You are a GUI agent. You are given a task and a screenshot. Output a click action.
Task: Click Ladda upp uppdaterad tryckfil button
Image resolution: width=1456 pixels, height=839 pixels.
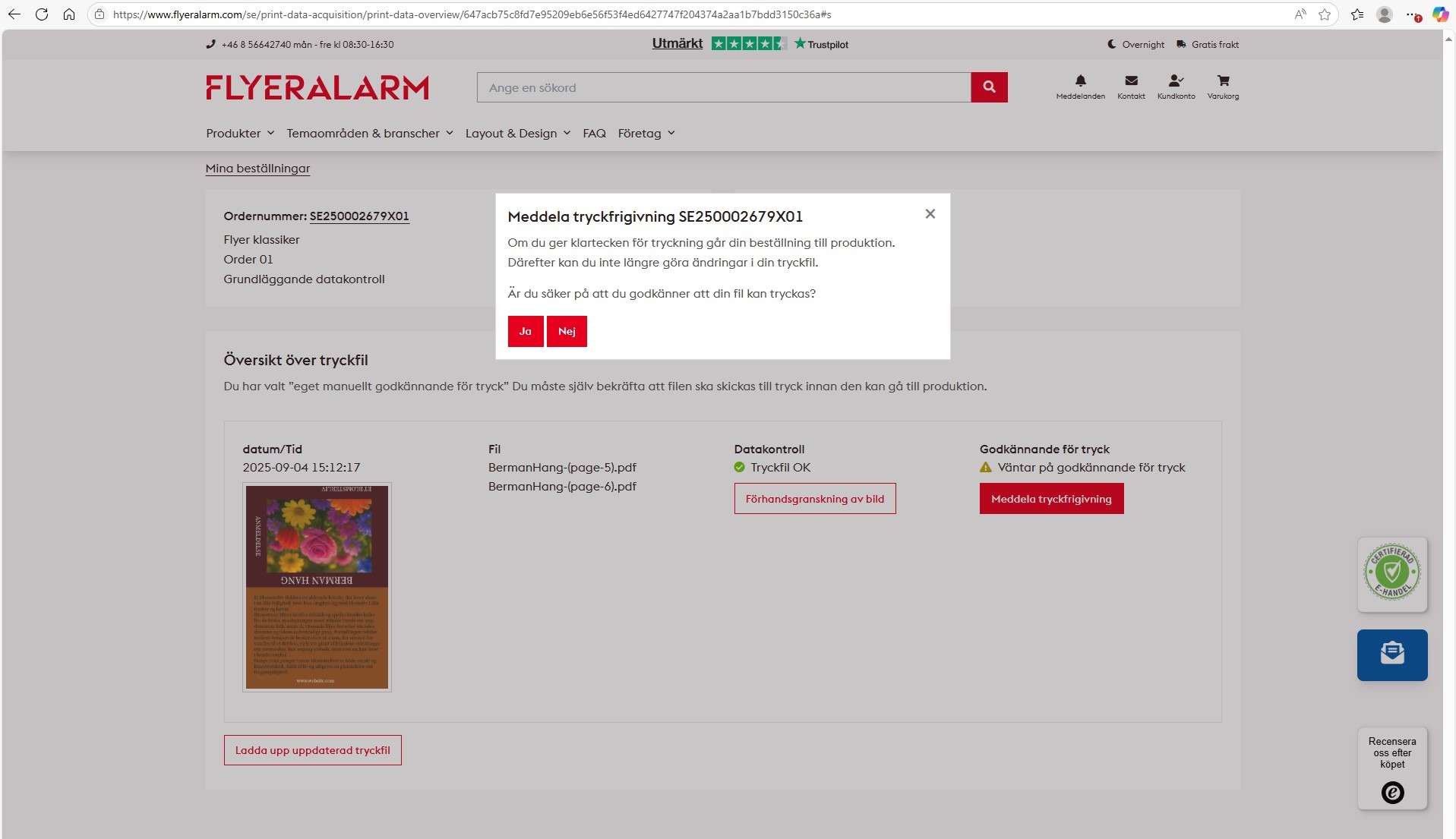click(312, 750)
